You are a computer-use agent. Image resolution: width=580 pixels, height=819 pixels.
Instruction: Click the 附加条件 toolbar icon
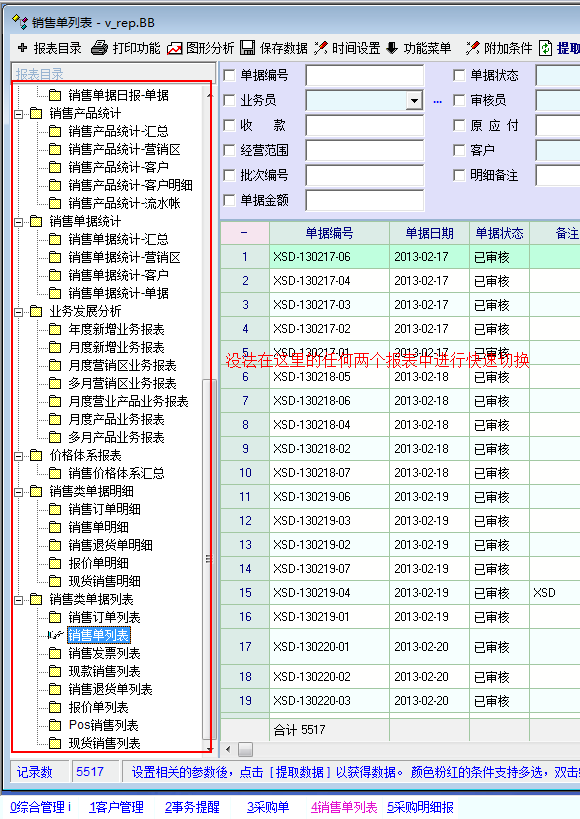click(x=472, y=48)
